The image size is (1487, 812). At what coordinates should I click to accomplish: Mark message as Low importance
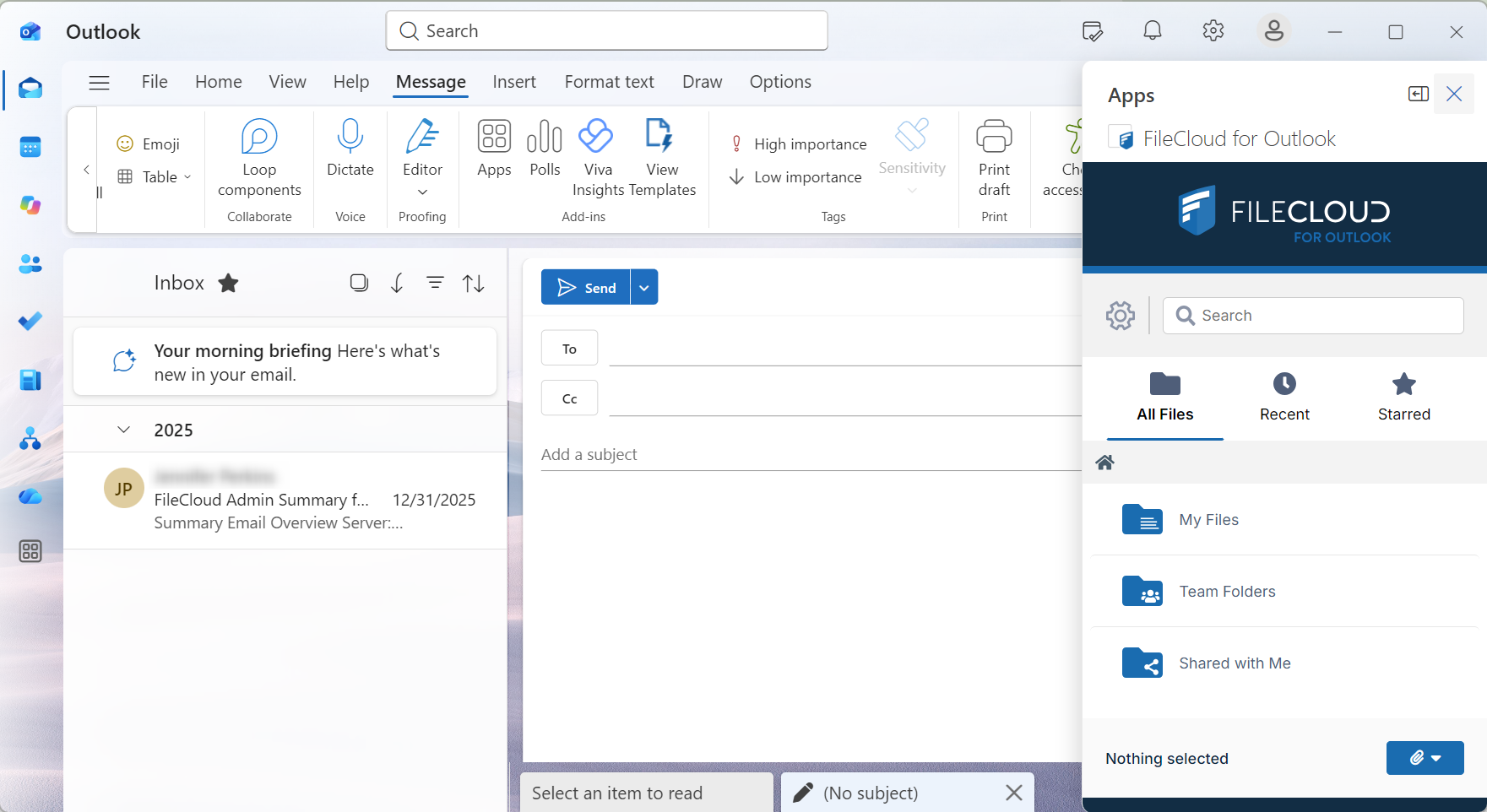coord(795,177)
